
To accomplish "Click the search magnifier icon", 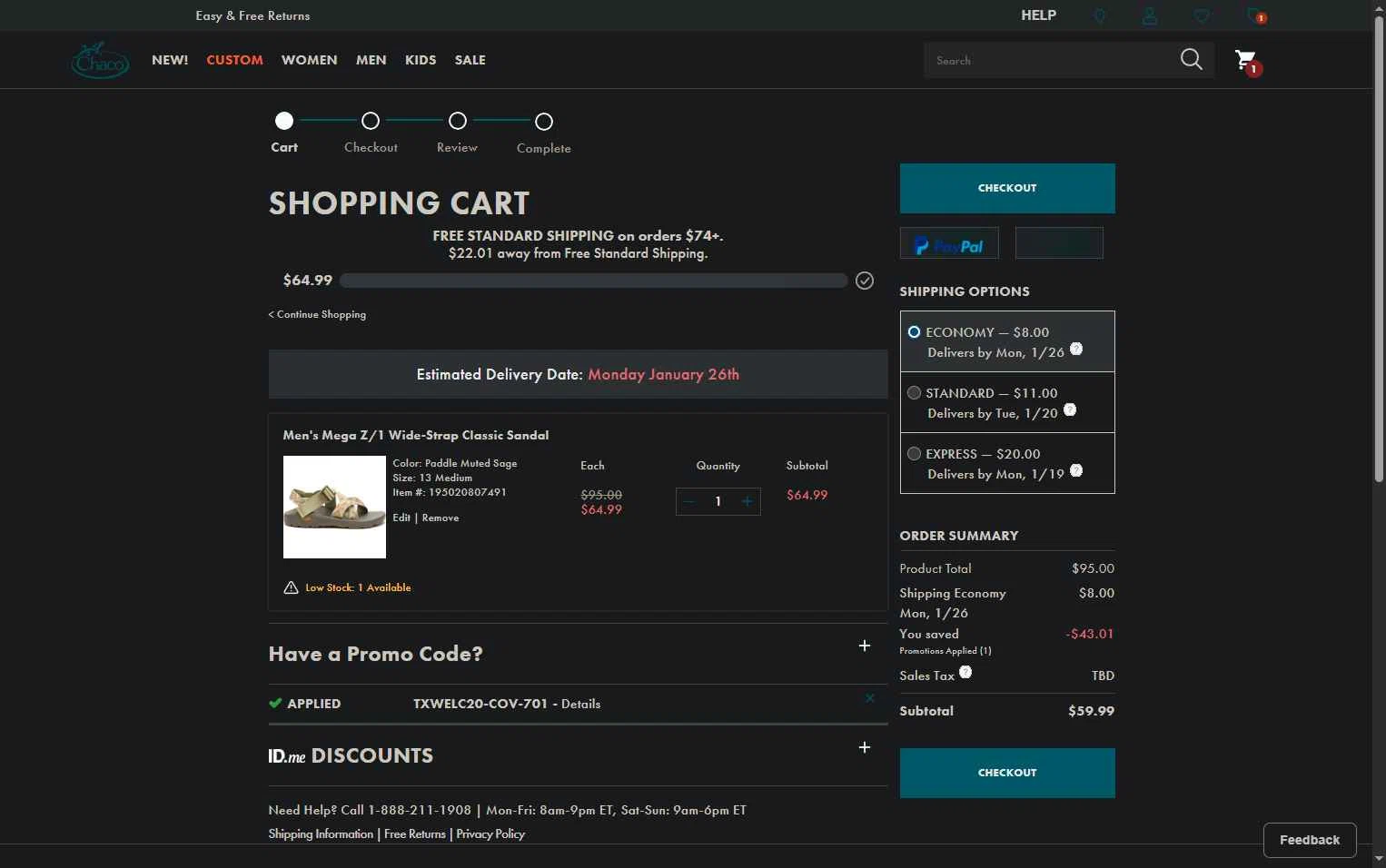I will (1191, 60).
